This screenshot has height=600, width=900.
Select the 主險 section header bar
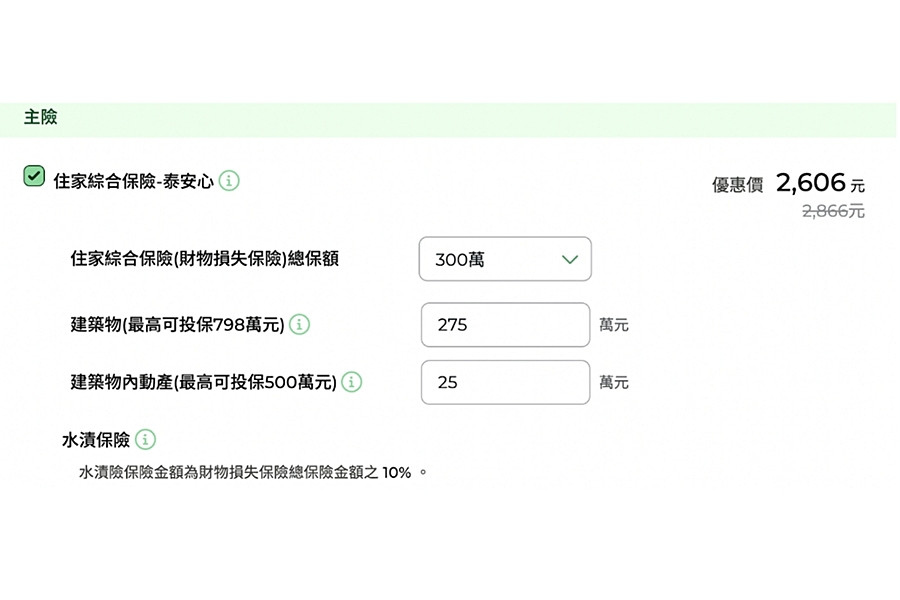pyautogui.click(x=448, y=119)
